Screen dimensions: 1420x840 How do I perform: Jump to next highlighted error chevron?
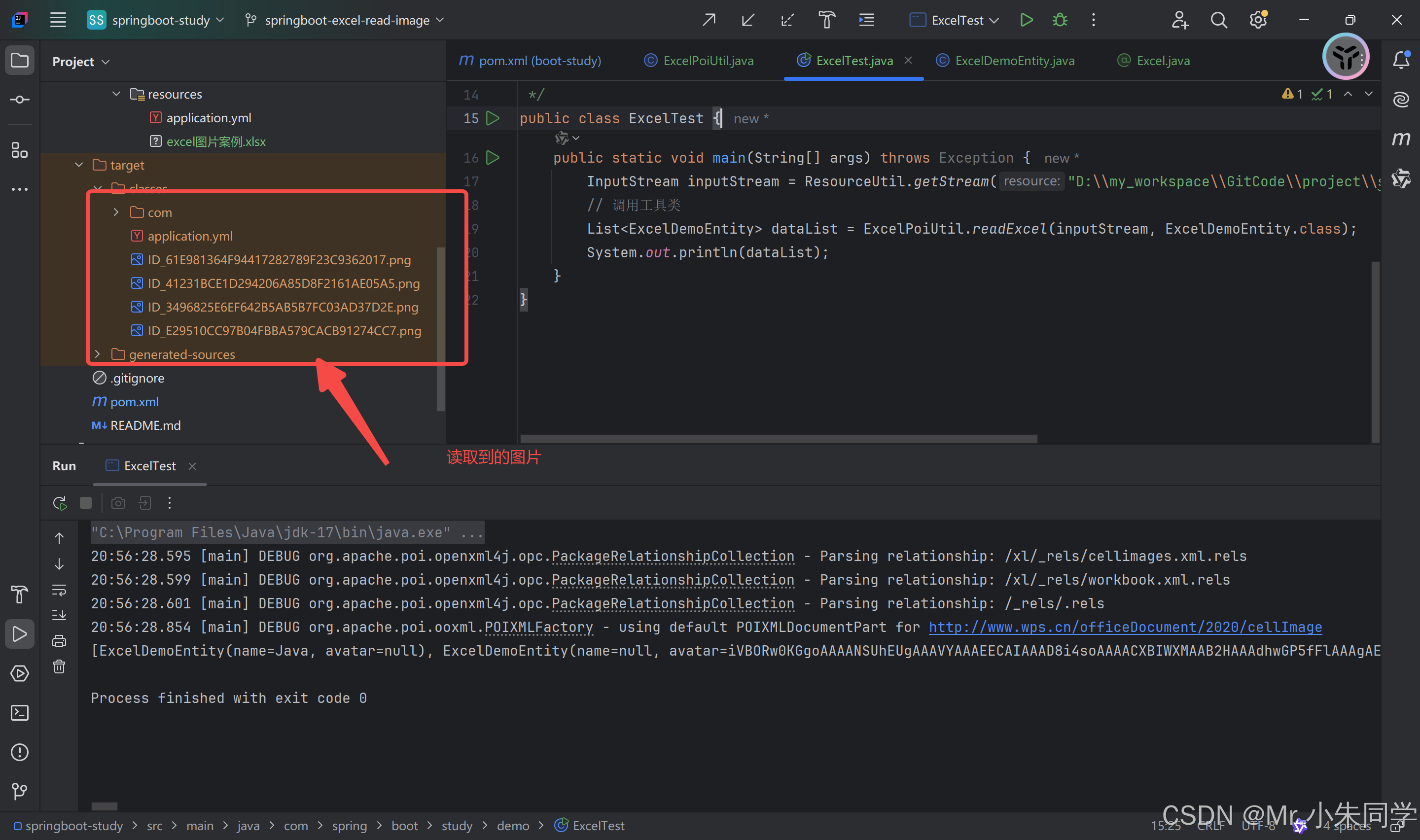tap(1369, 94)
